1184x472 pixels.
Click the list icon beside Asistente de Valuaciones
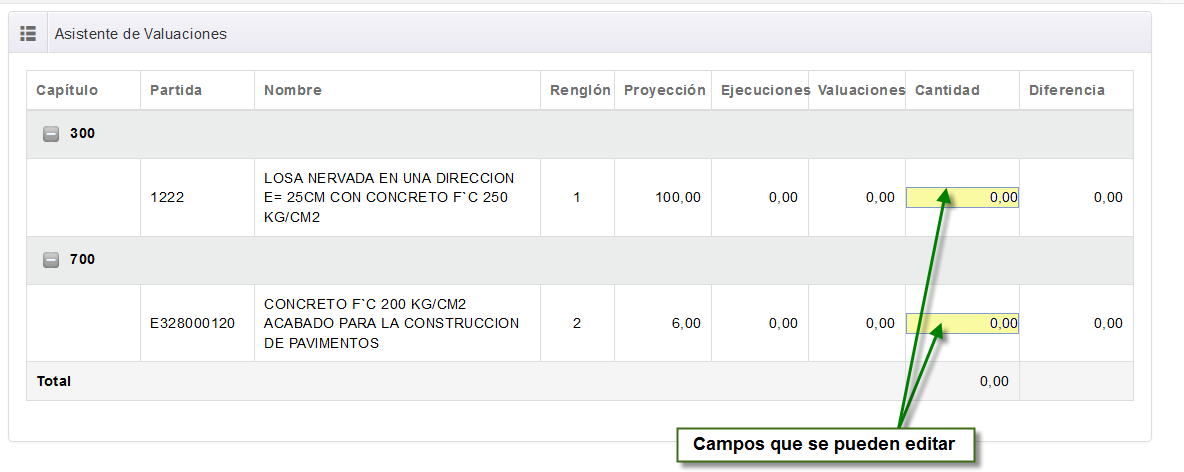click(28, 33)
